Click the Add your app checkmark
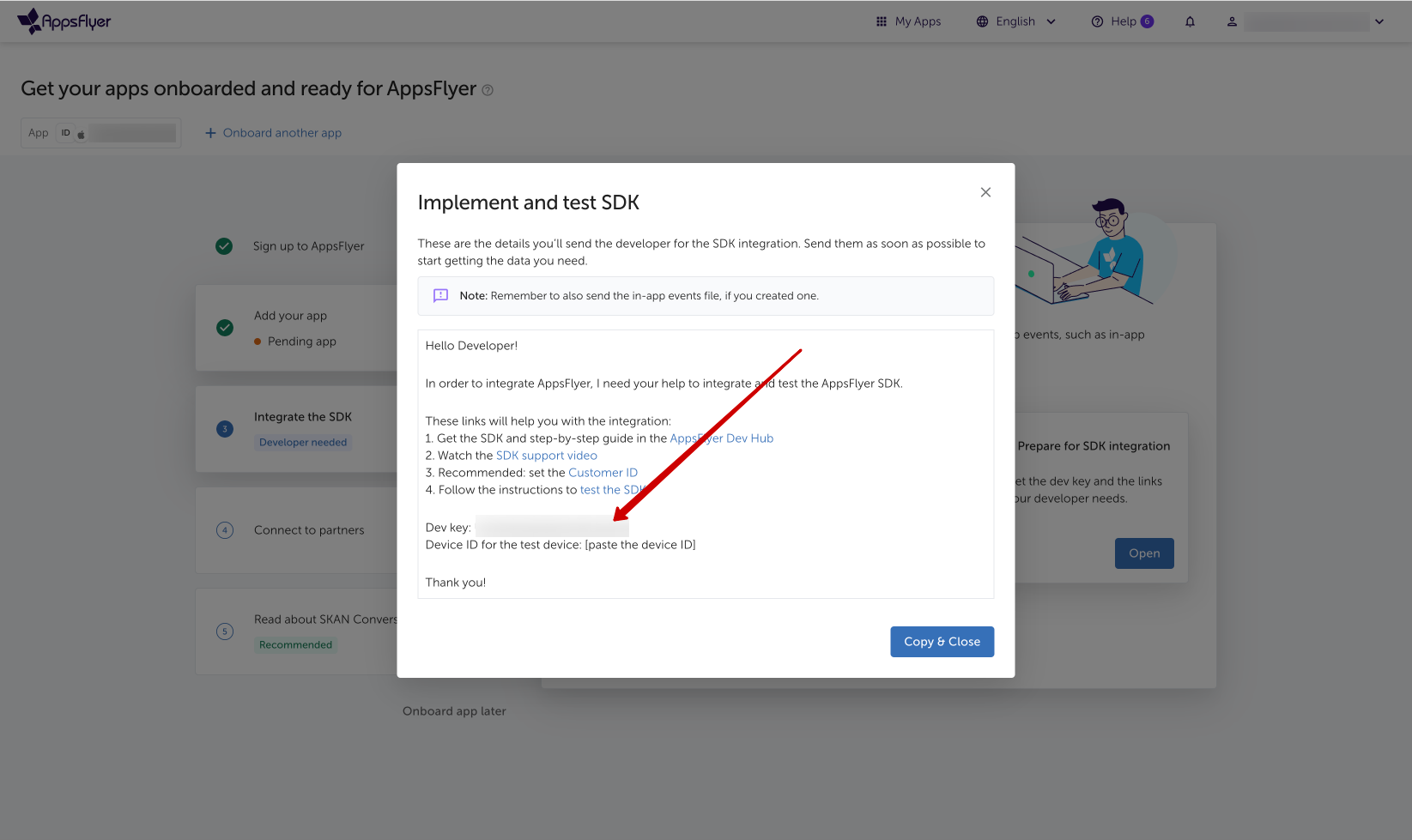This screenshot has width=1412, height=840. tap(225, 328)
